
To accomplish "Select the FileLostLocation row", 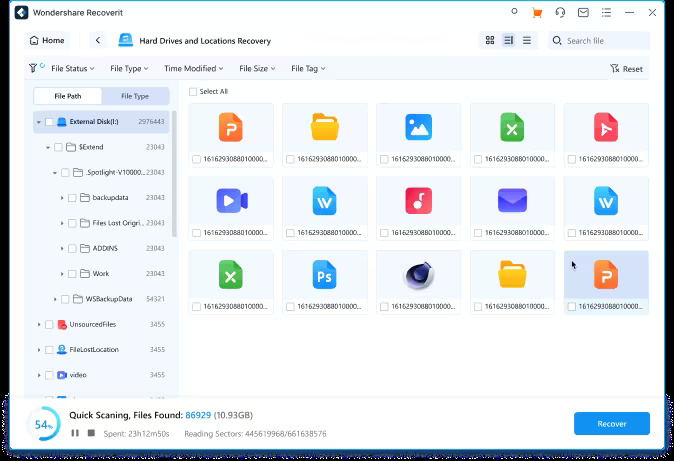I will (x=101, y=350).
